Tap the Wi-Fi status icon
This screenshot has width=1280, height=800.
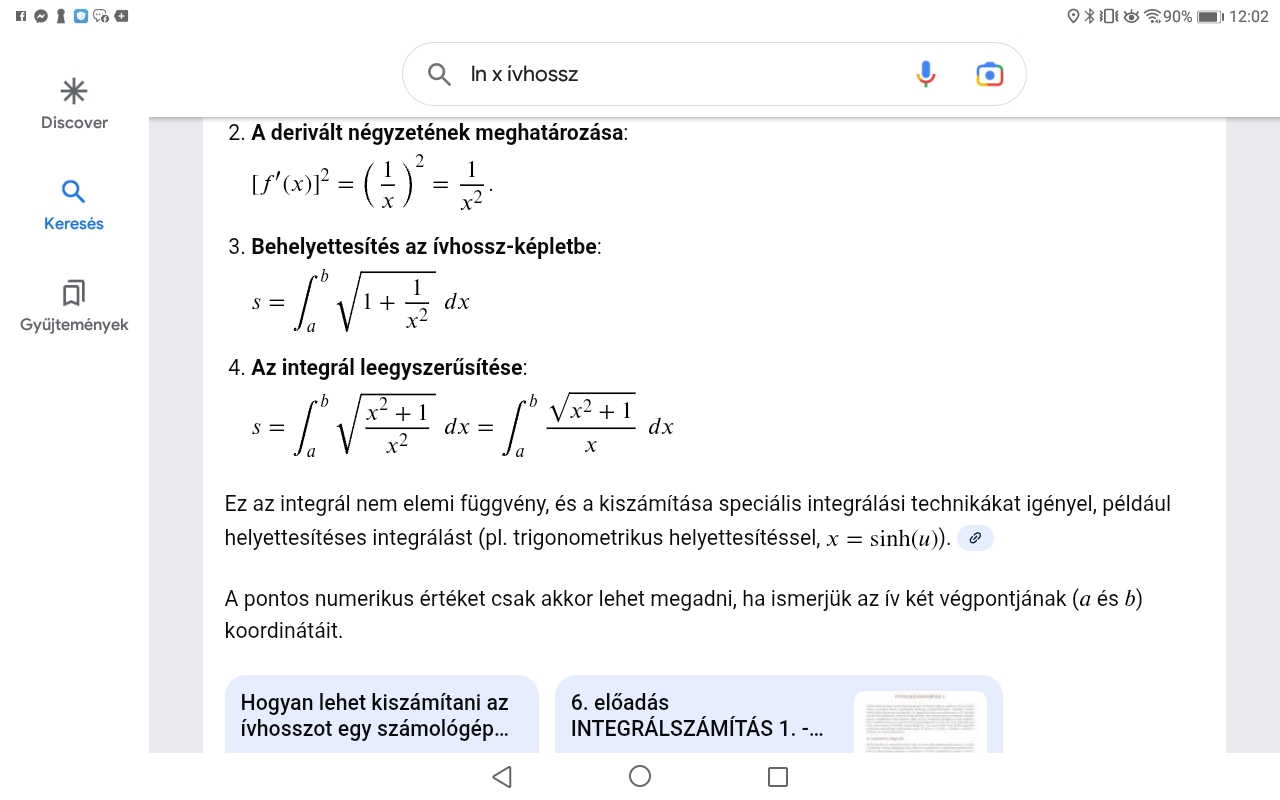(1153, 16)
